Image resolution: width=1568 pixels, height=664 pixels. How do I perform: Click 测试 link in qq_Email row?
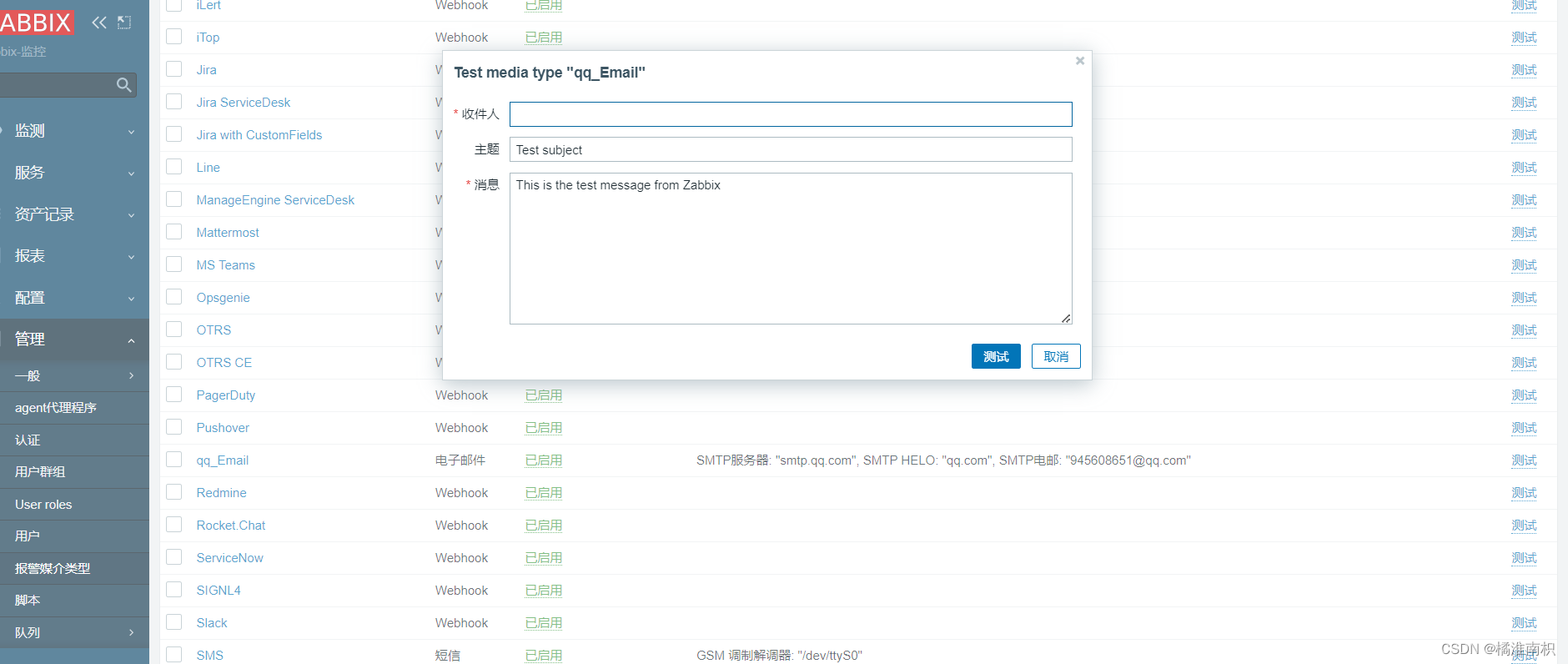(x=1524, y=460)
